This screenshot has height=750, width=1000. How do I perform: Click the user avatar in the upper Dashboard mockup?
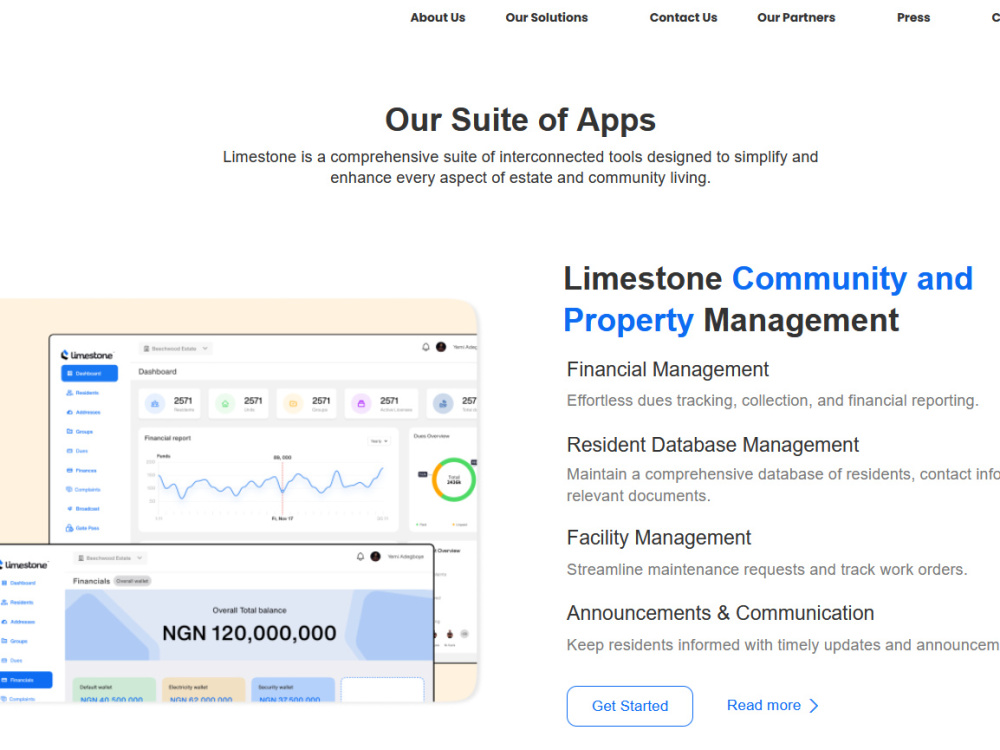[x=441, y=347]
